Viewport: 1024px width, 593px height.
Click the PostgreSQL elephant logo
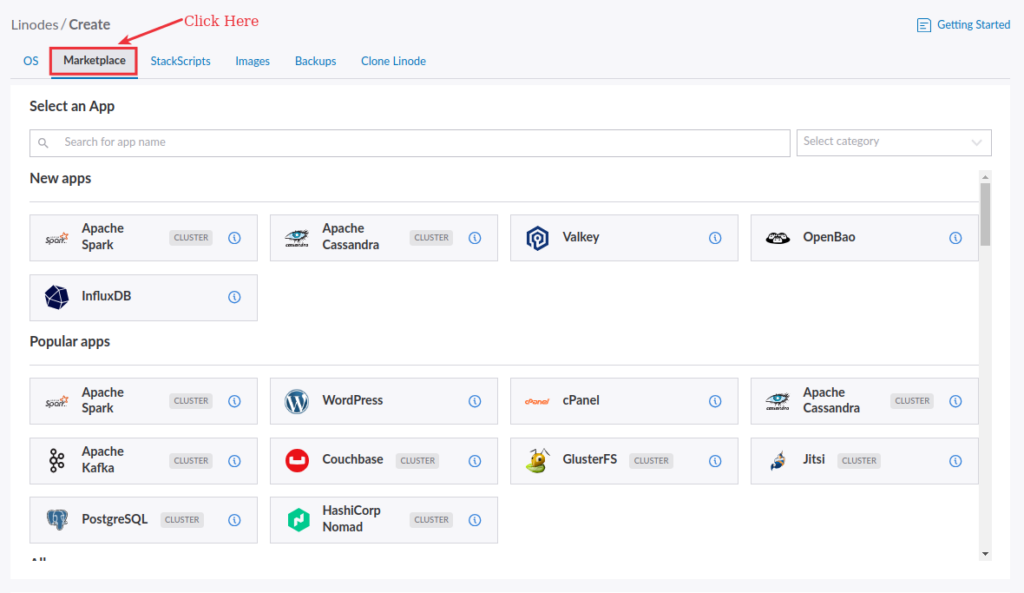[x=57, y=520]
